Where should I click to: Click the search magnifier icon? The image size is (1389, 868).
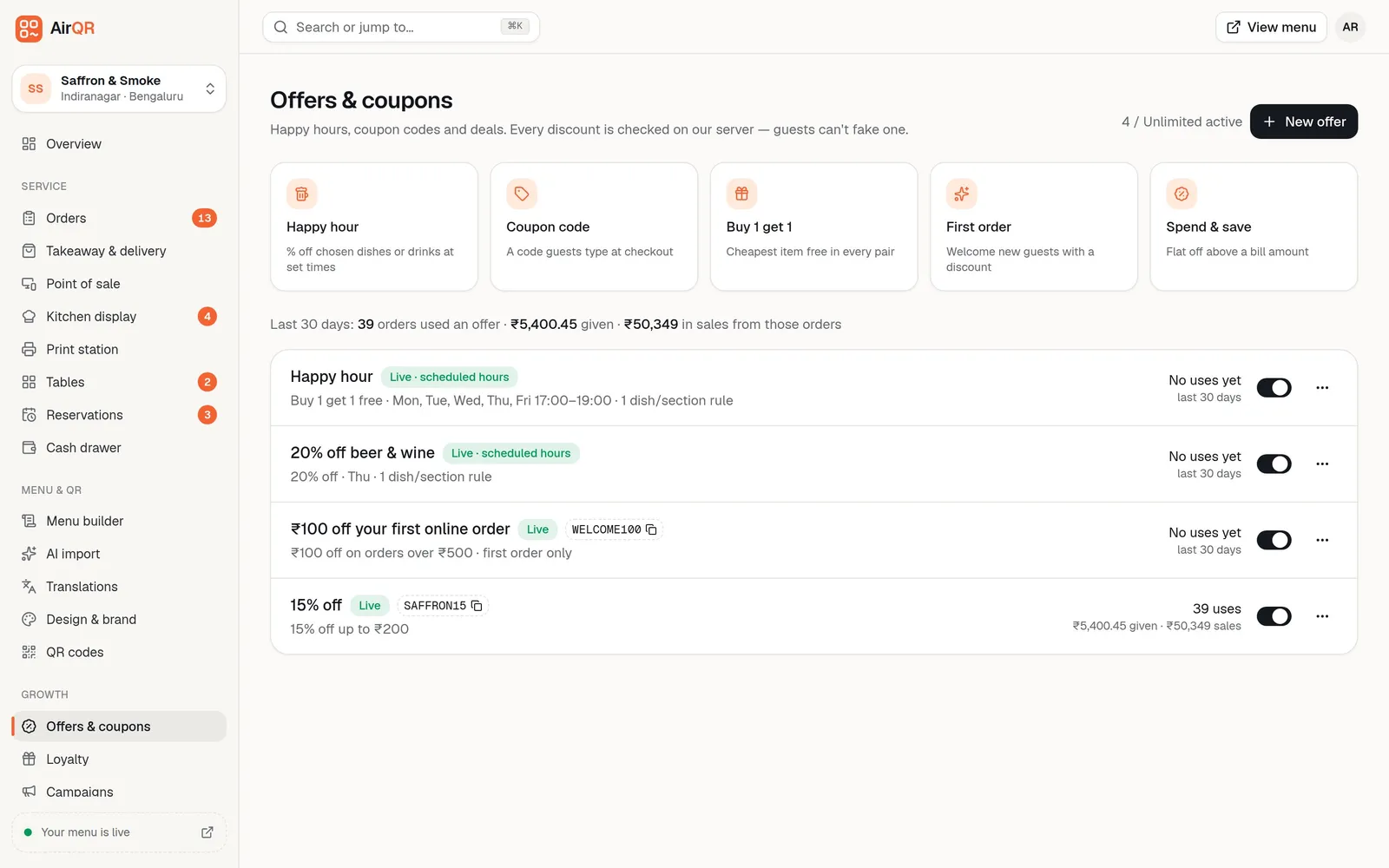click(280, 27)
